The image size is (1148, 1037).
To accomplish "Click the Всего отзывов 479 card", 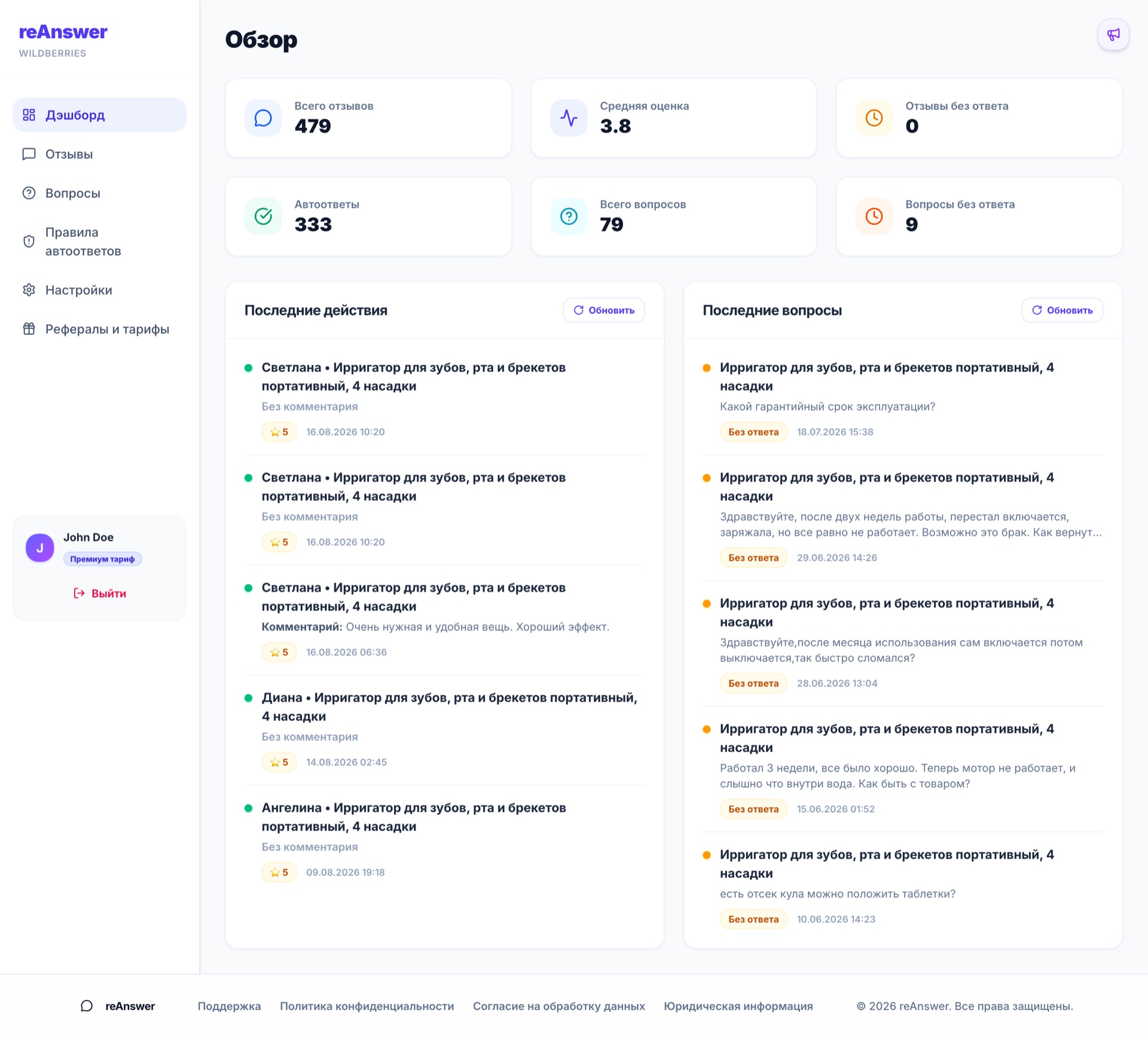I will click(x=368, y=118).
